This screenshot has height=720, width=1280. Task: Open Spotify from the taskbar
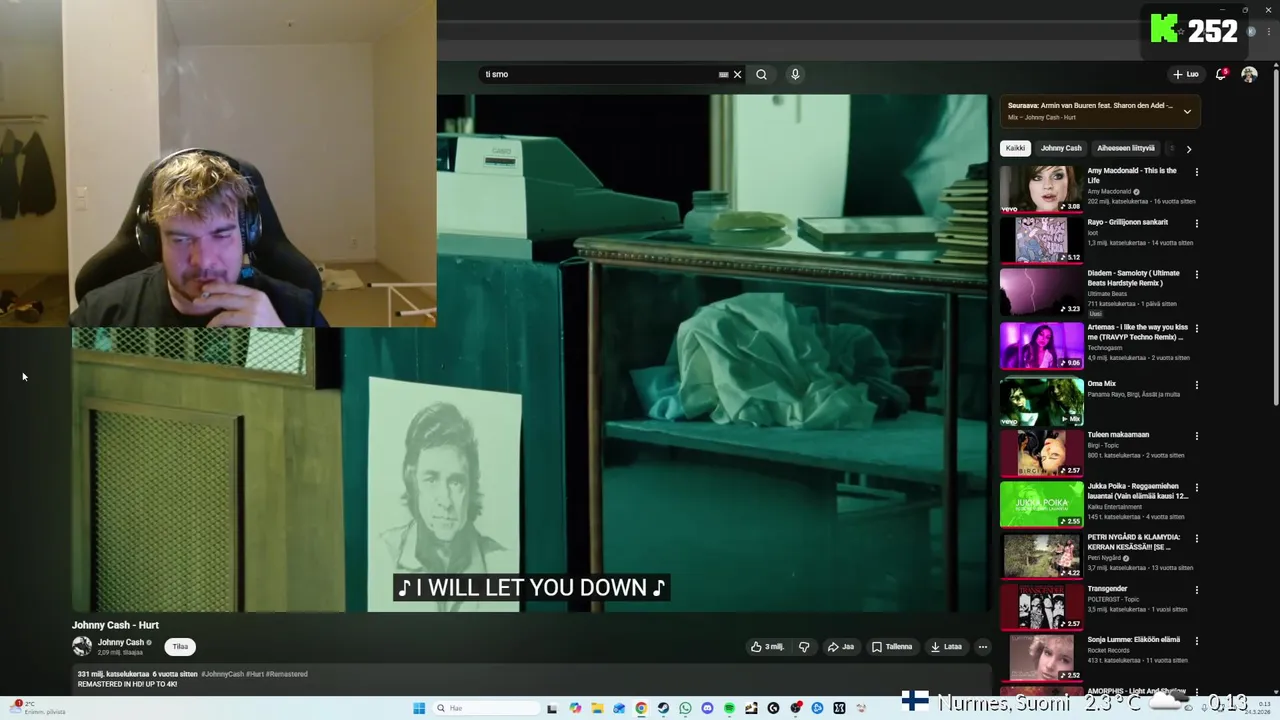pyautogui.click(x=729, y=708)
